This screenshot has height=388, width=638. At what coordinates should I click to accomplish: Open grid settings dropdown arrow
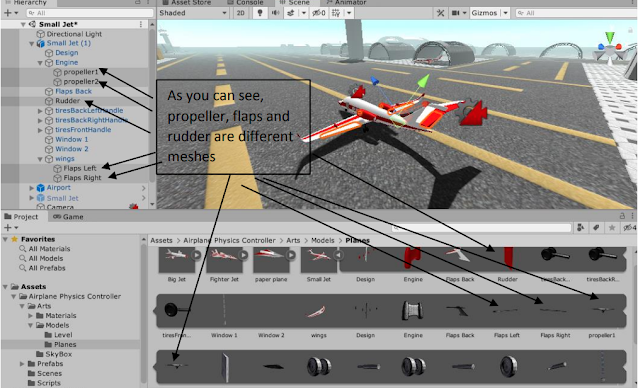349,13
